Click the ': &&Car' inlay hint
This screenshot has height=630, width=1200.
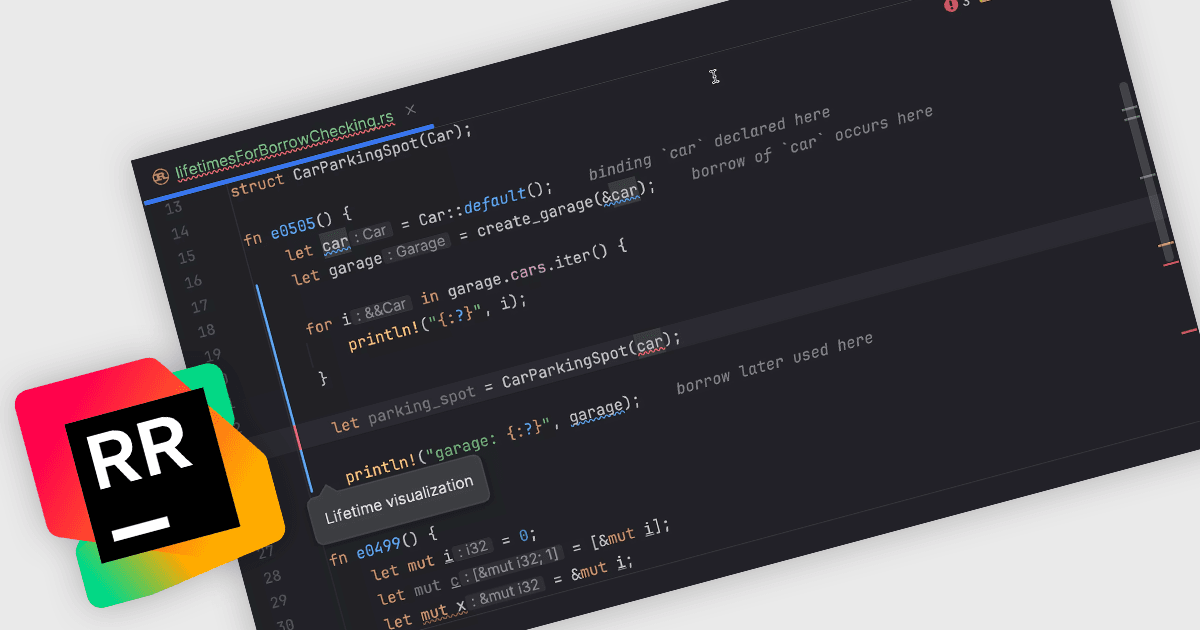[381, 309]
